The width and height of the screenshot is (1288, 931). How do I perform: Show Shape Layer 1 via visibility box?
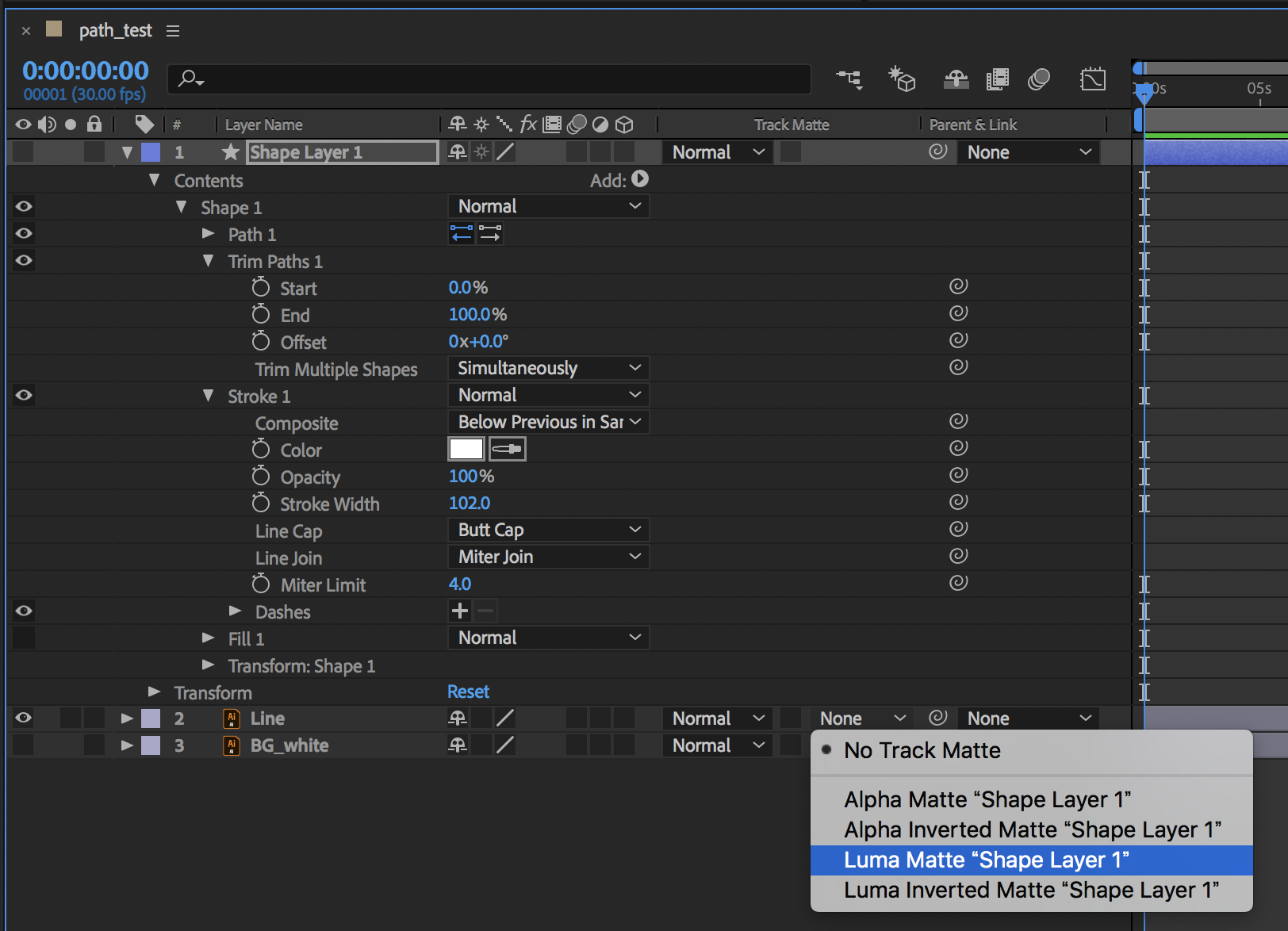[24, 151]
